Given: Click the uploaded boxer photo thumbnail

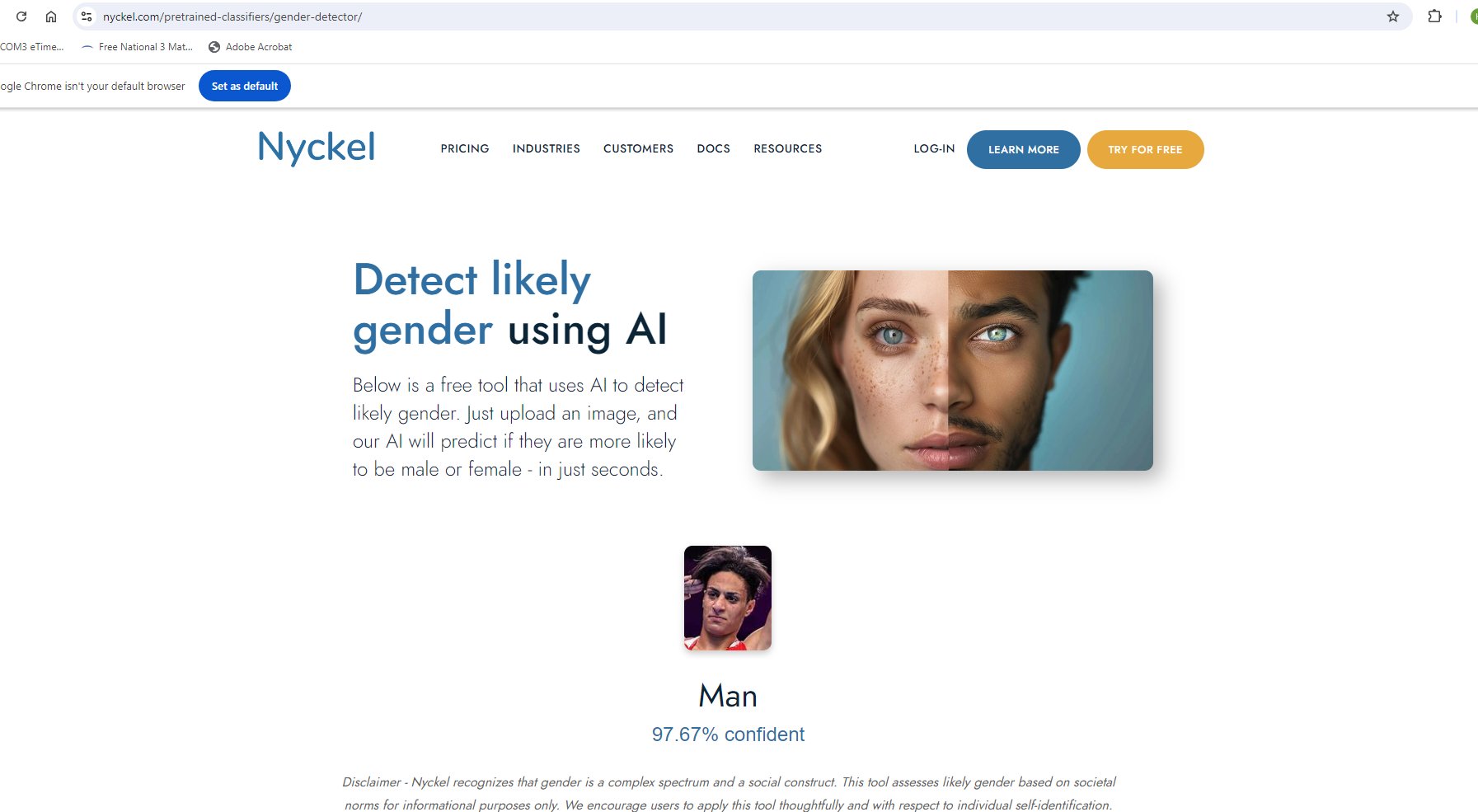Looking at the screenshot, I should pos(728,598).
